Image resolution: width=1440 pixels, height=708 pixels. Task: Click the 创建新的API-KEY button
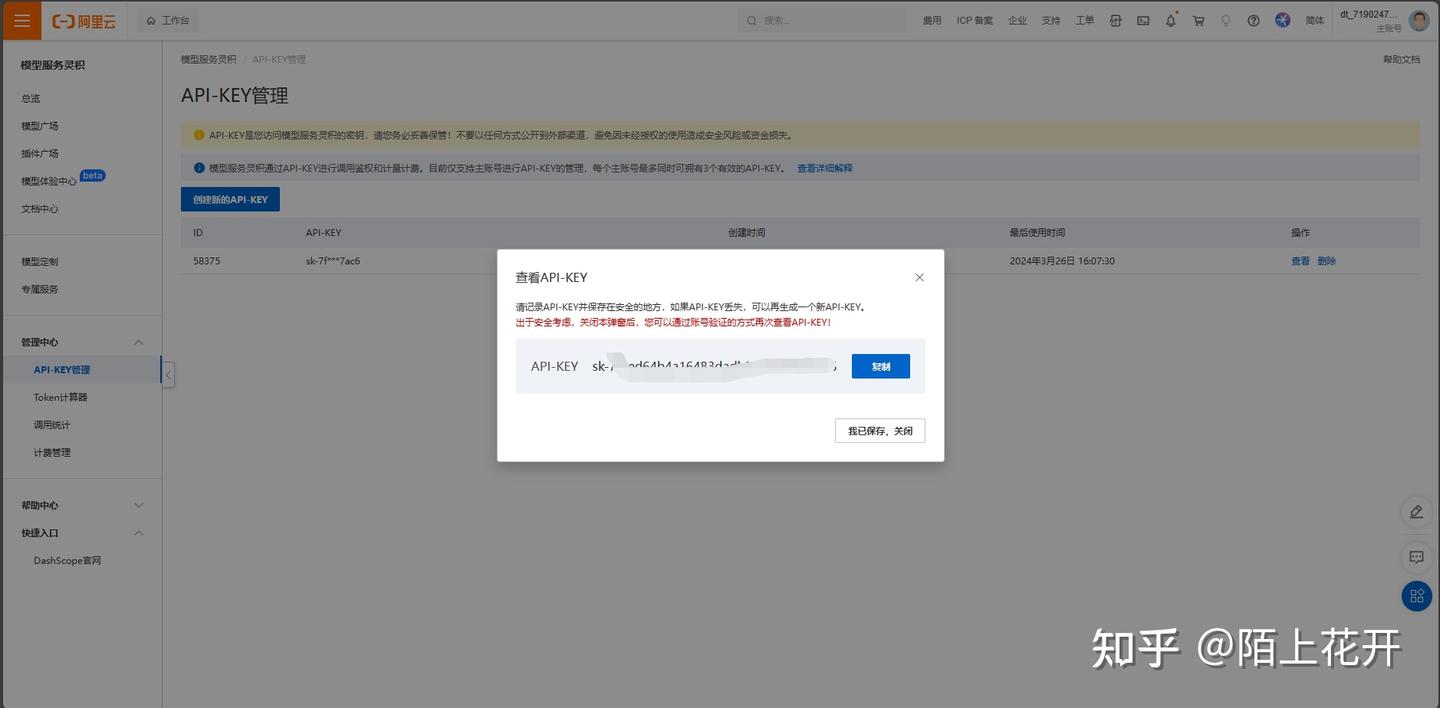[230, 199]
